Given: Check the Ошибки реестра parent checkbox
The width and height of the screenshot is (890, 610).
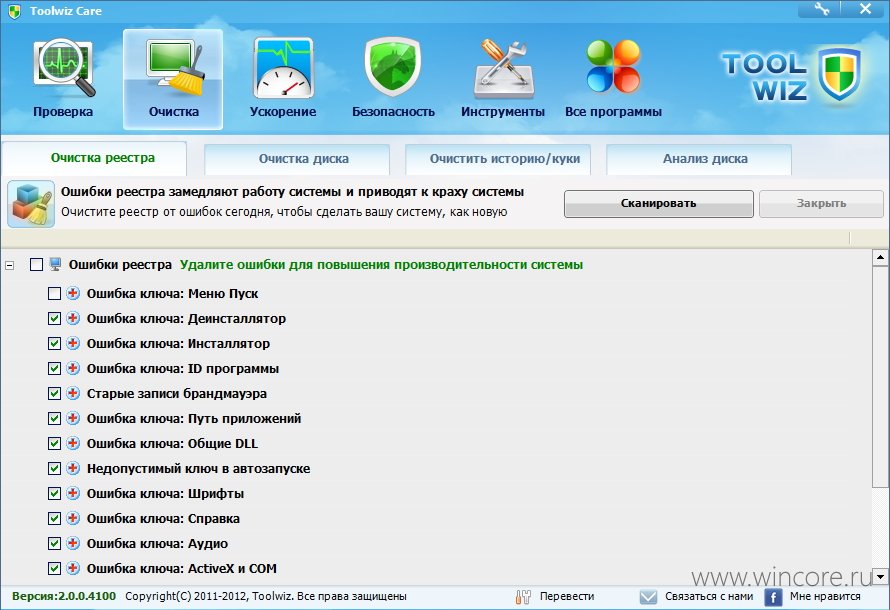Looking at the screenshot, I should pyautogui.click(x=36, y=264).
